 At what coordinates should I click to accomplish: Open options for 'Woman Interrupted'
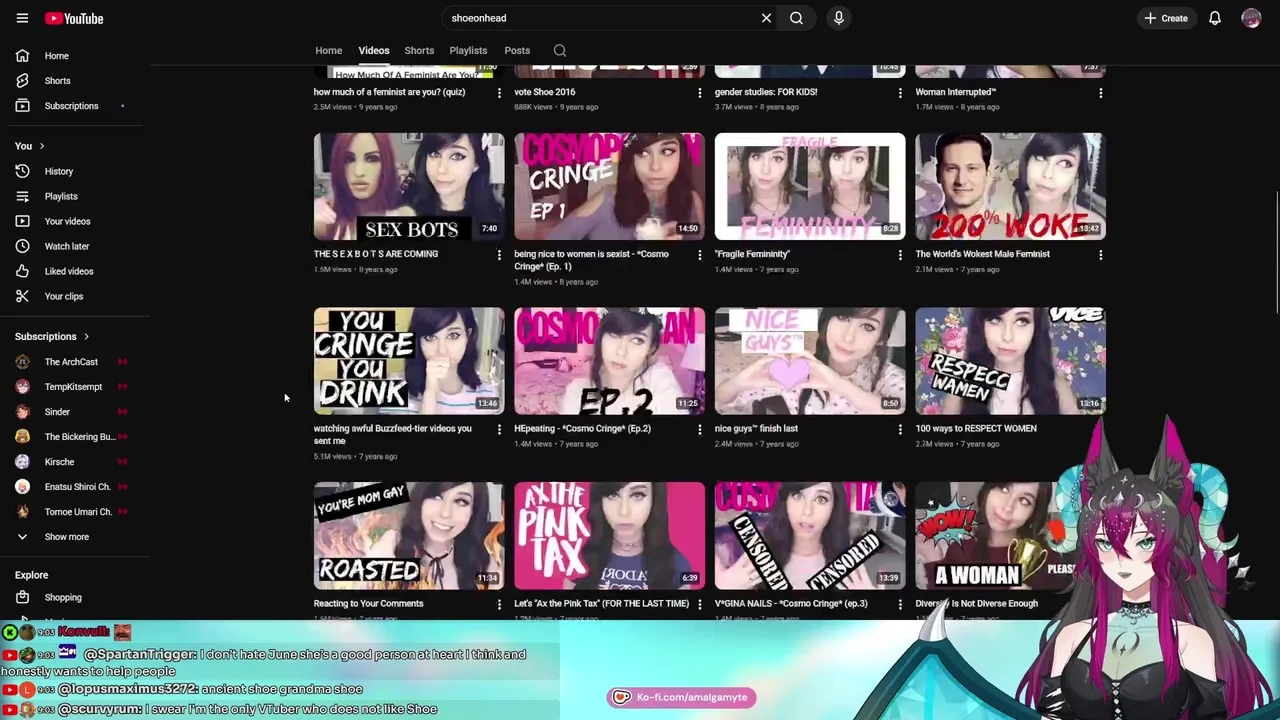pos(1100,93)
